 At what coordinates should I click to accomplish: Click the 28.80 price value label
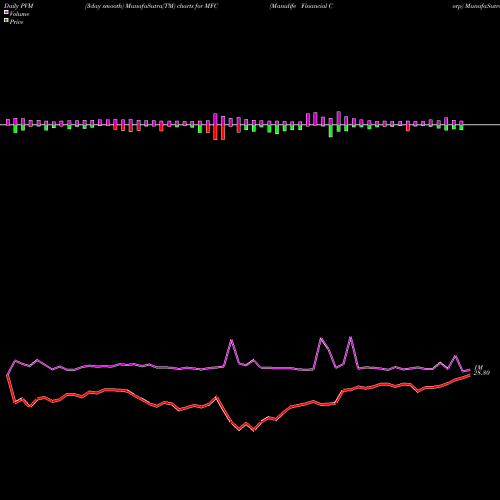pyautogui.click(x=481, y=373)
